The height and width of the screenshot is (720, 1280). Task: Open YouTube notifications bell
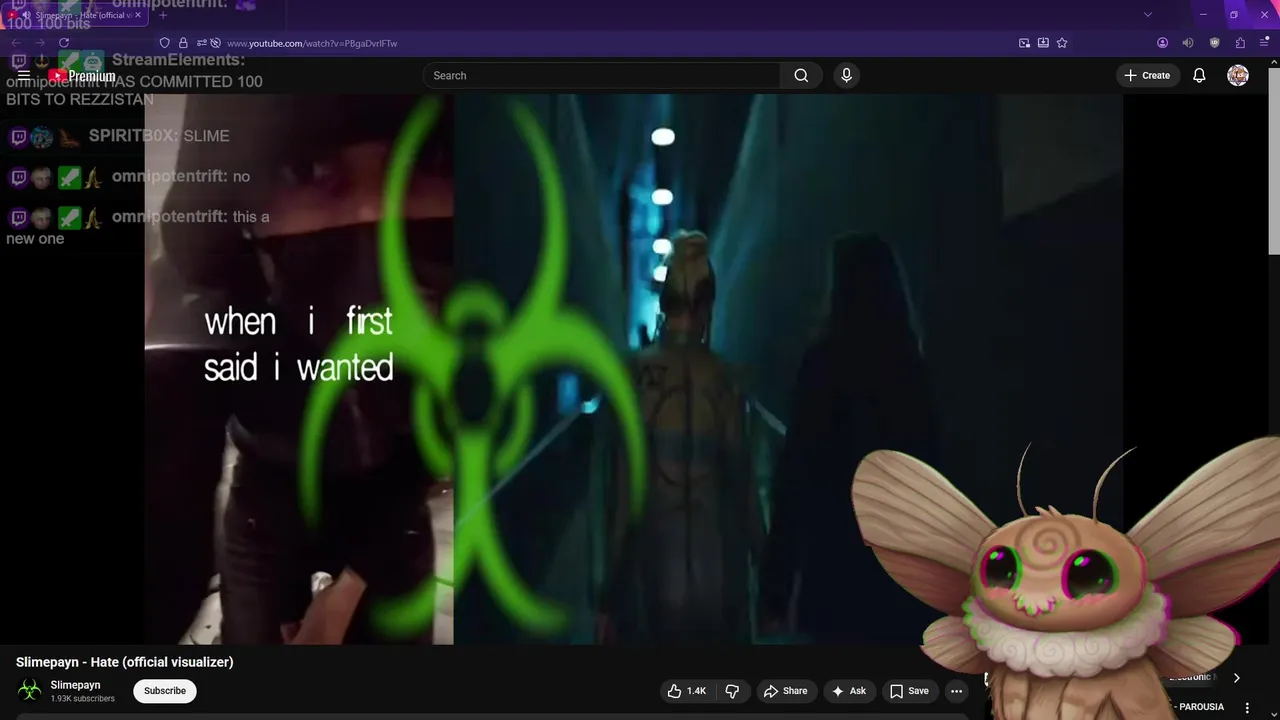tap(1199, 75)
